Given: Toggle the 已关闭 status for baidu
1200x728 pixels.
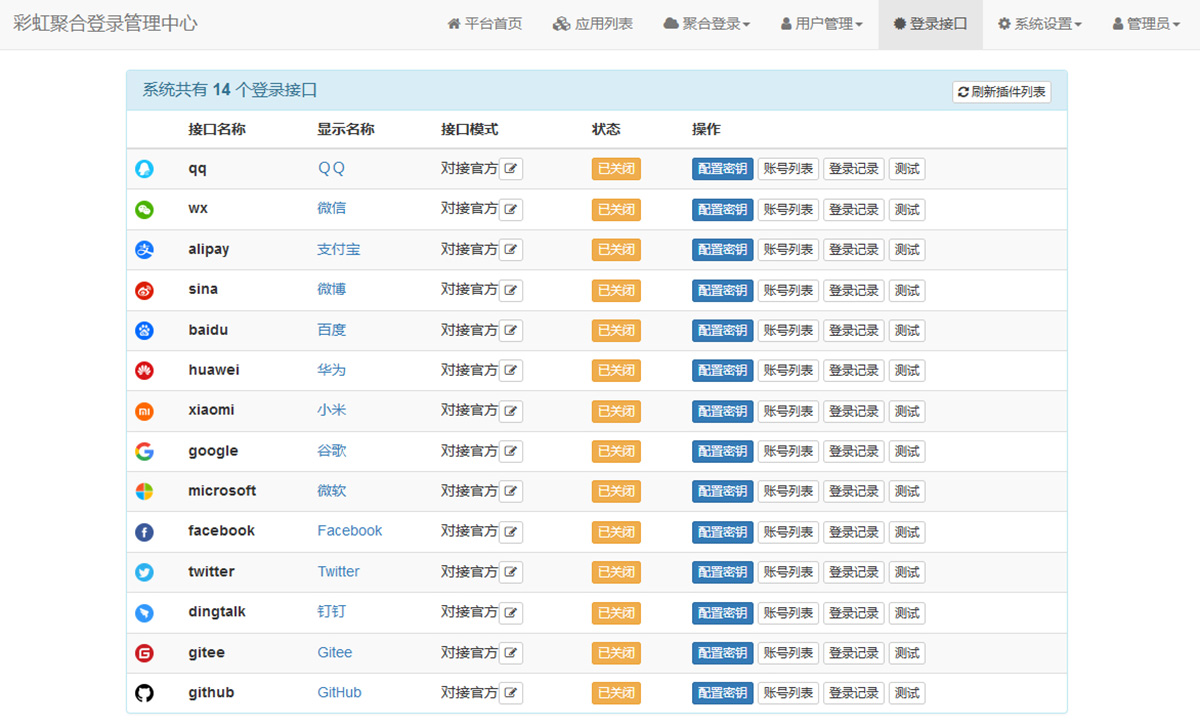Looking at the screenshot, I should point(616,330).
